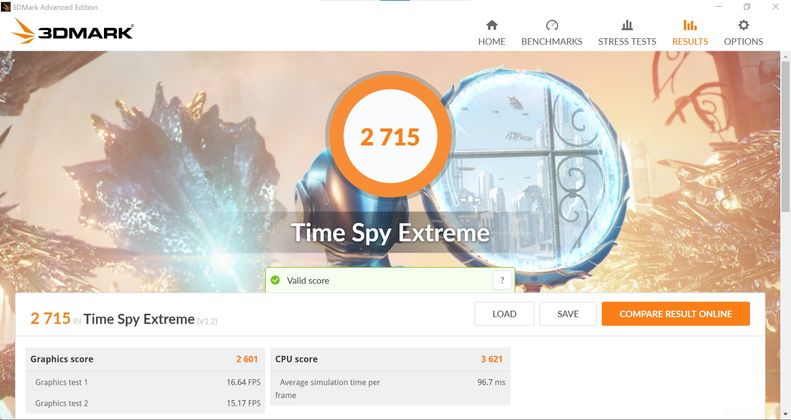Open the Home icon in the navigation
The image size is (791, 420).
492,25
